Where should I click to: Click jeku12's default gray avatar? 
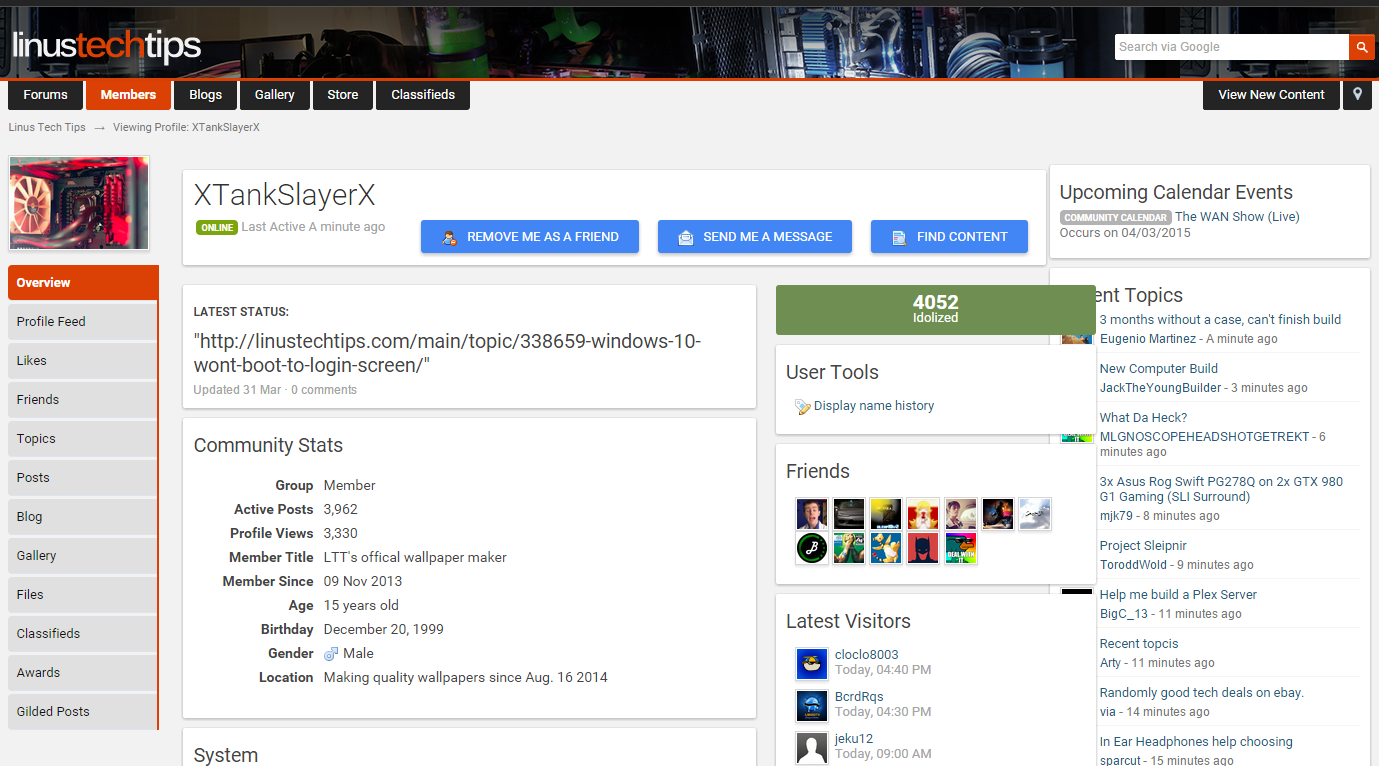(812, 747)
